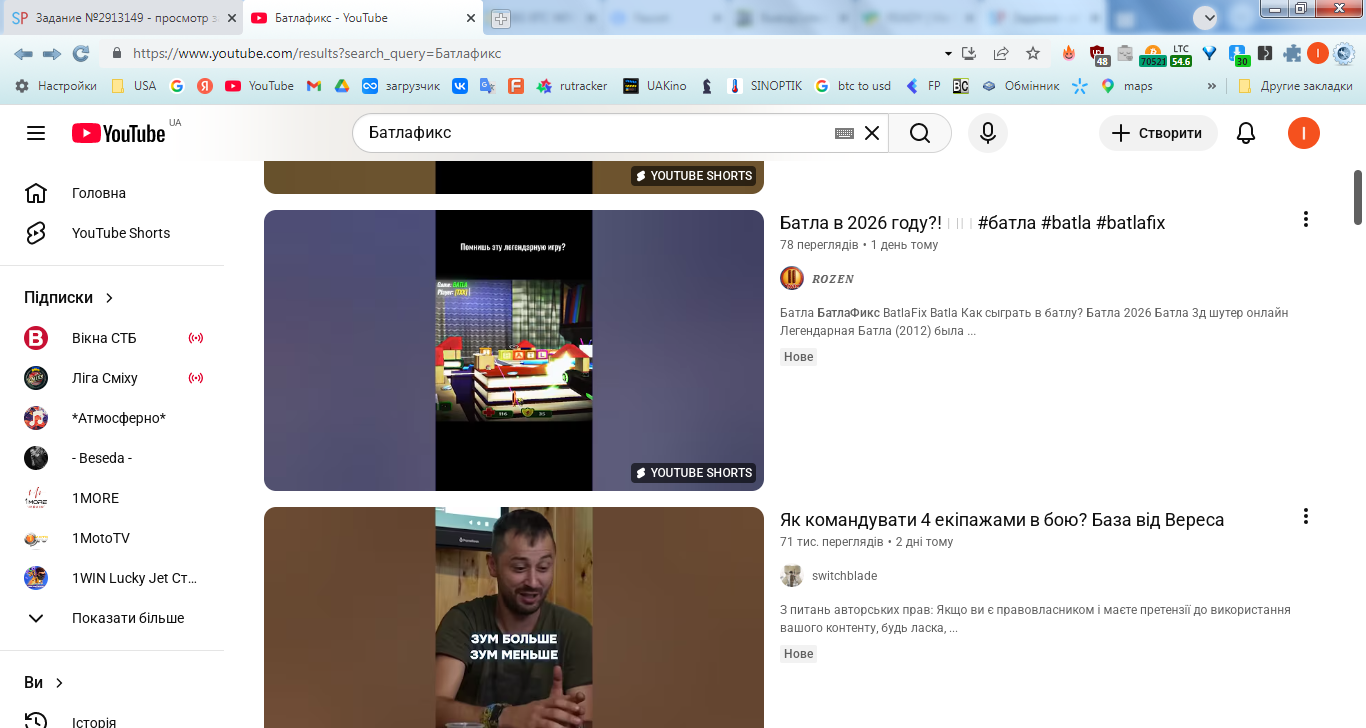Image resolution: width=1366 pixels, height=728 pixels.
Task: Click the page vertical scrollbar thumb
Action: (1358, 197)
